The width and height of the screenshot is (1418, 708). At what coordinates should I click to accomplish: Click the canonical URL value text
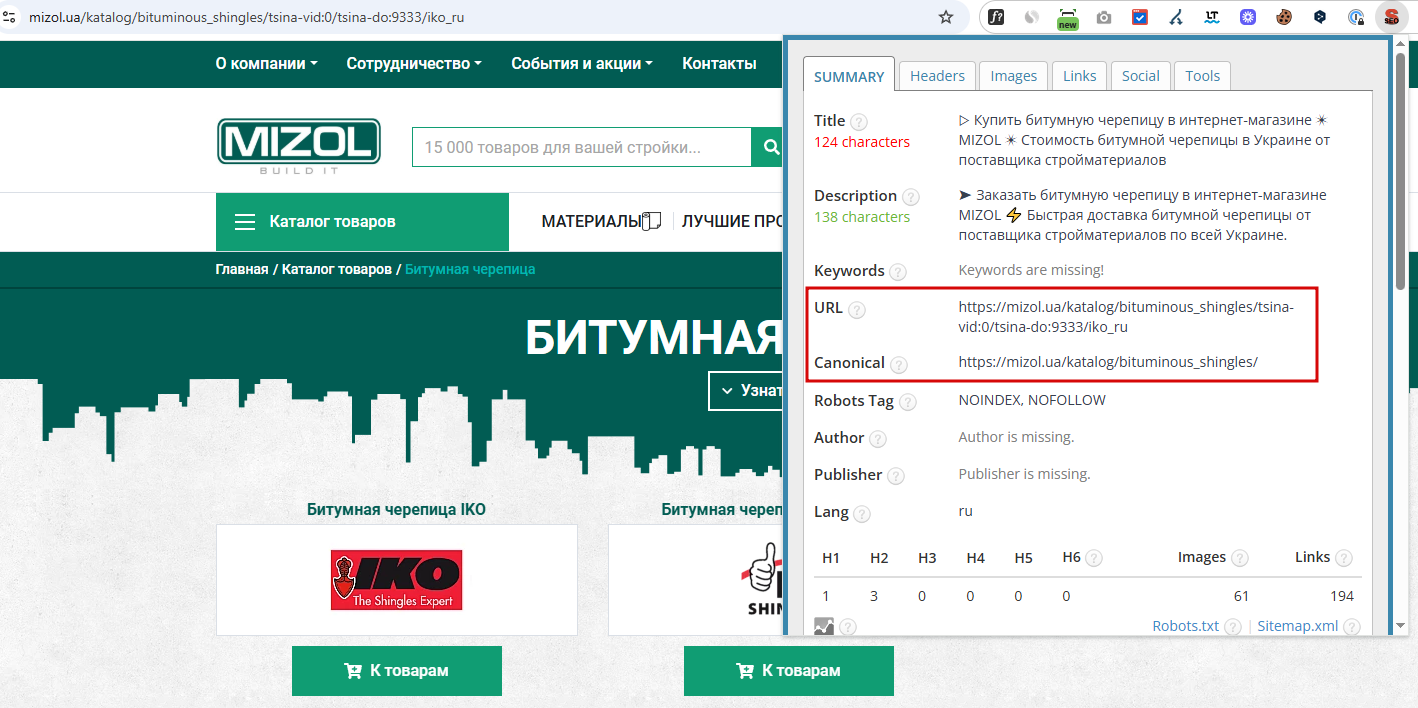1108,362
